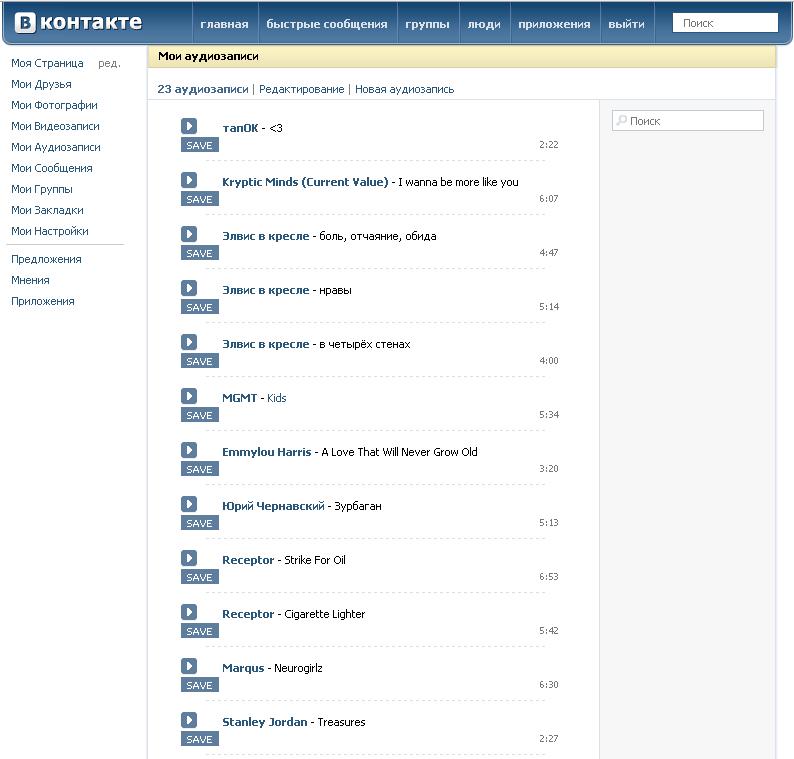This screenshot has height=759, width=794.
Task: Save the нравы track
Action: coord(200,307)
